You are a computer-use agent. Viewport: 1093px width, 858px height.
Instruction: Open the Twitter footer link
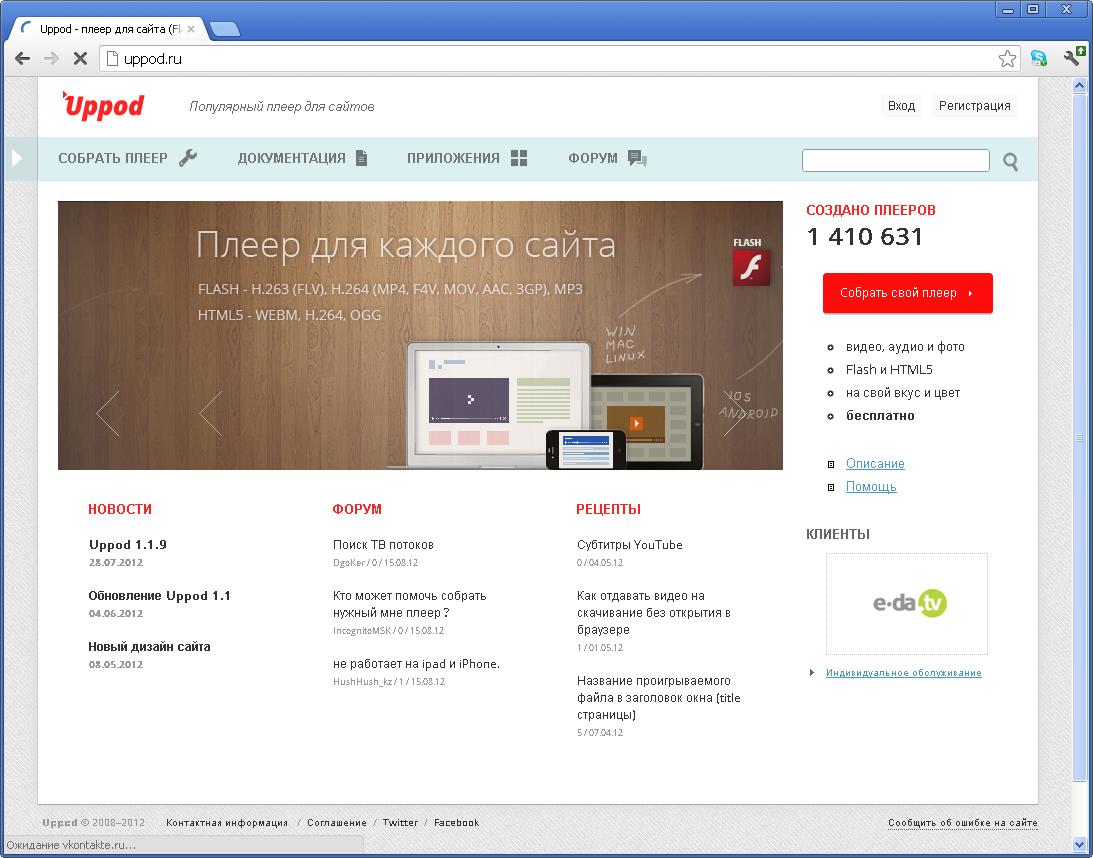click(x=400, y=822)
